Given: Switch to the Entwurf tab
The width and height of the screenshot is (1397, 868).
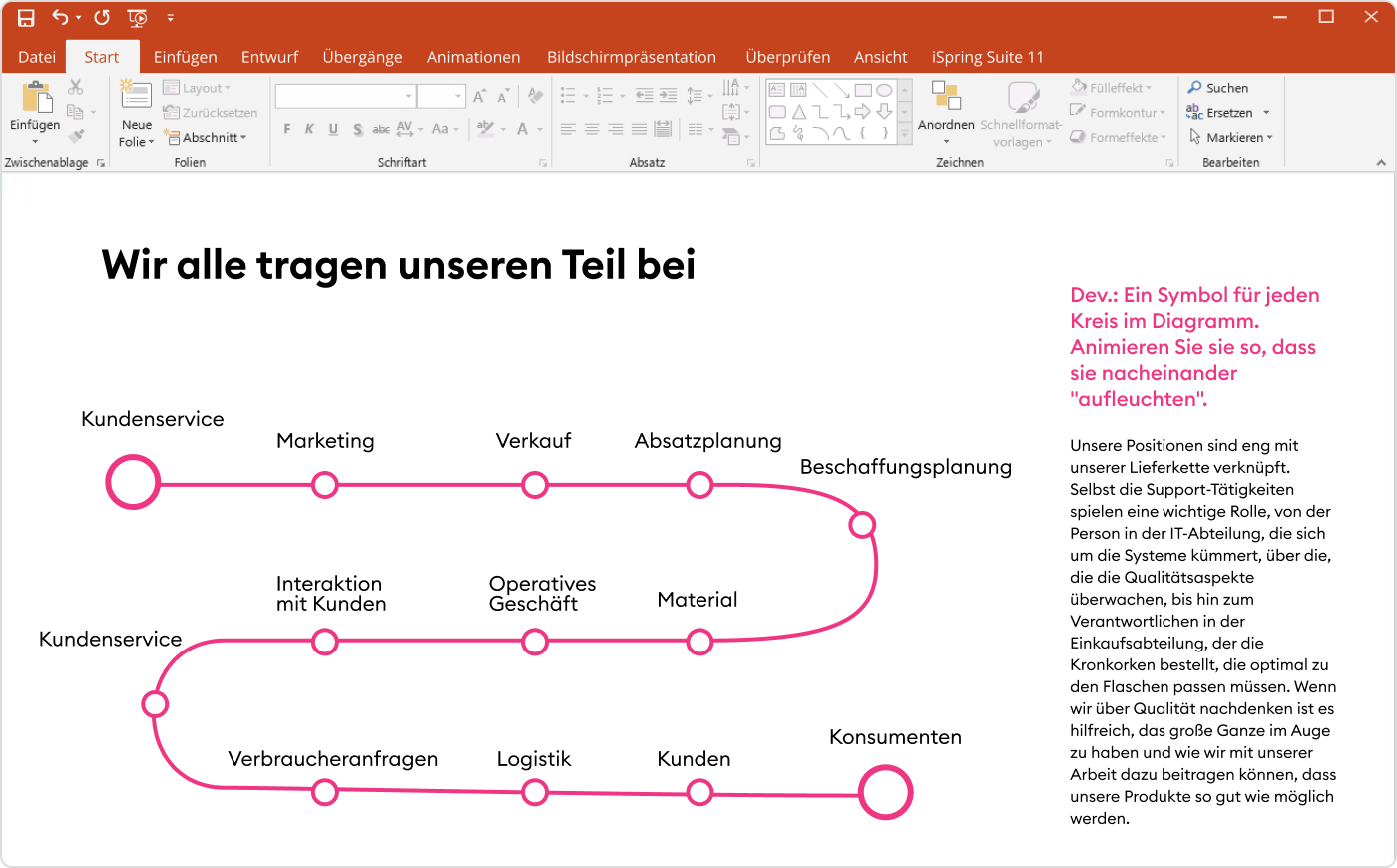Looking at the screenshot, I should (x=269, y=57).
